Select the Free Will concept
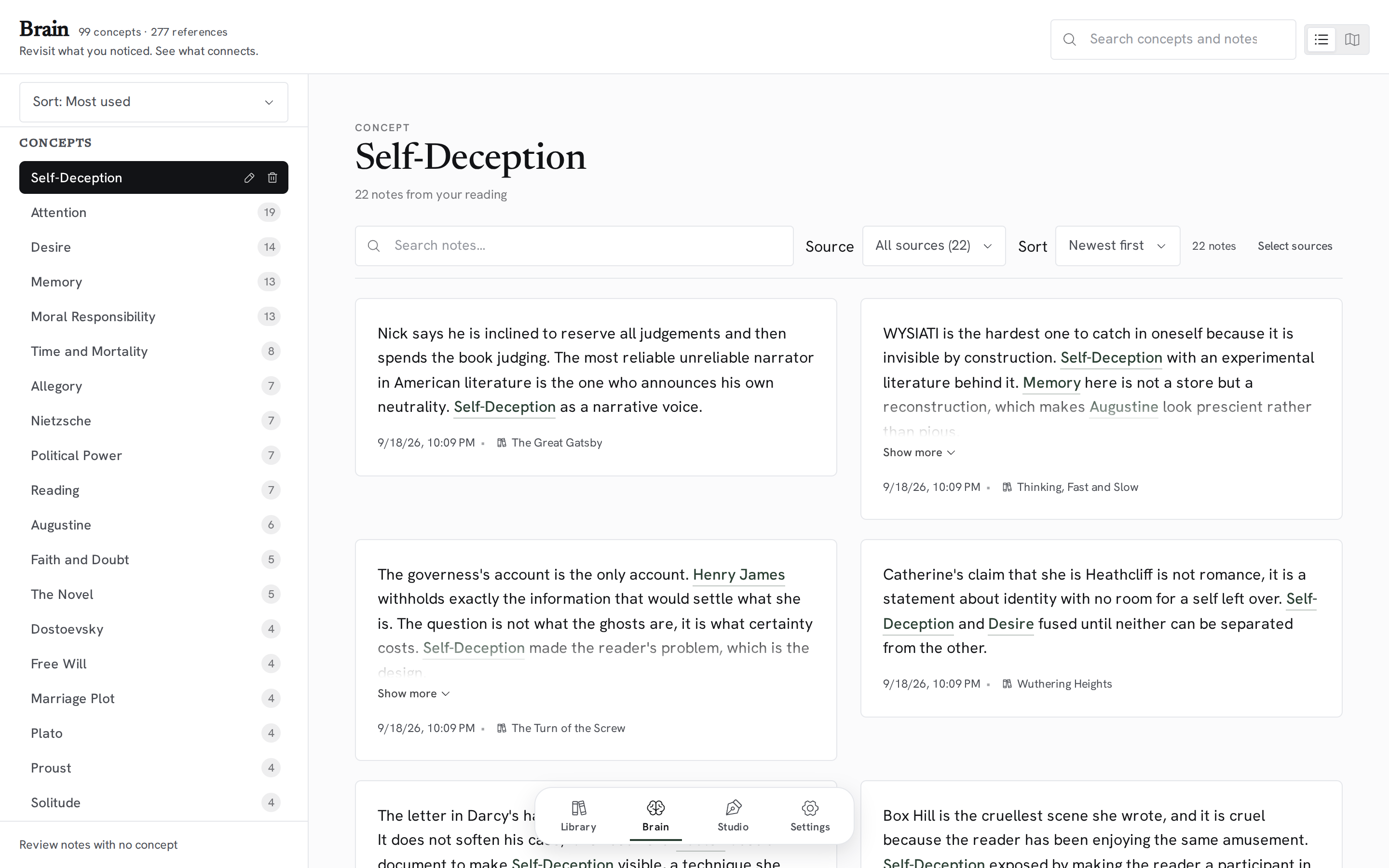1389x868 pixels. [154, 664]
